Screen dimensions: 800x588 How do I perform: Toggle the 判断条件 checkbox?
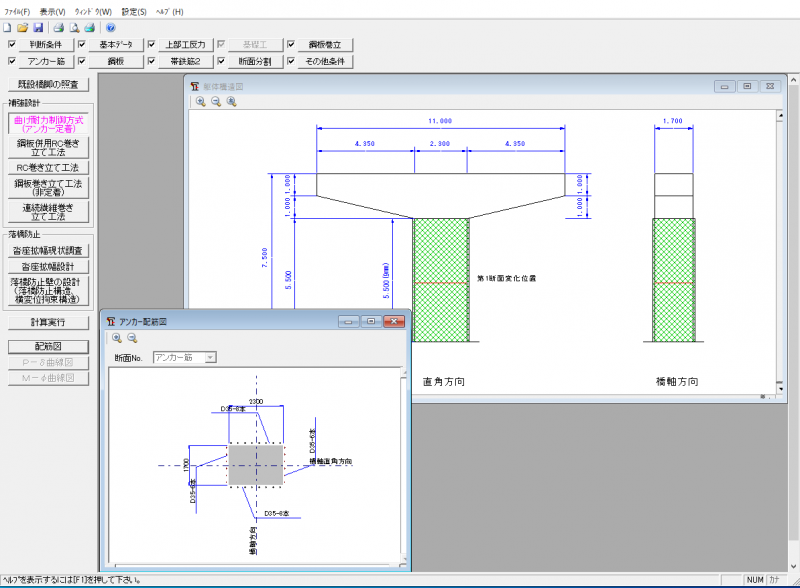[x=12, y=44]
